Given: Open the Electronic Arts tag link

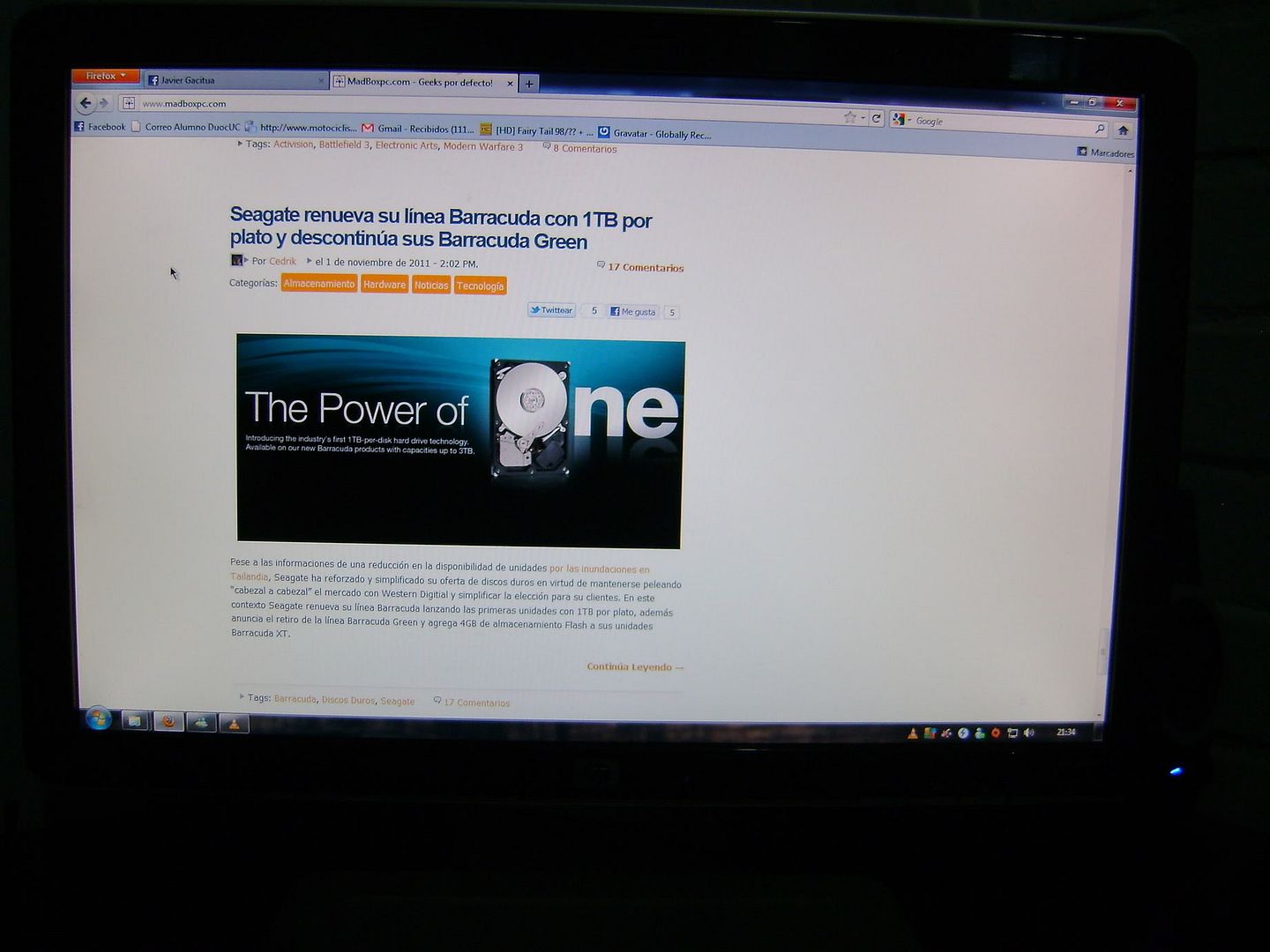Looking at the screenshot, I should tap(407, 145).
